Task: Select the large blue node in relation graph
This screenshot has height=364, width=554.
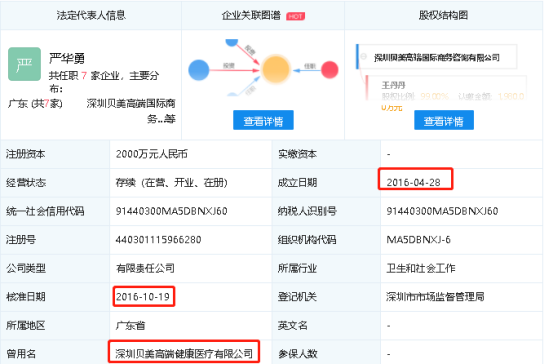Action: [199, 70]
